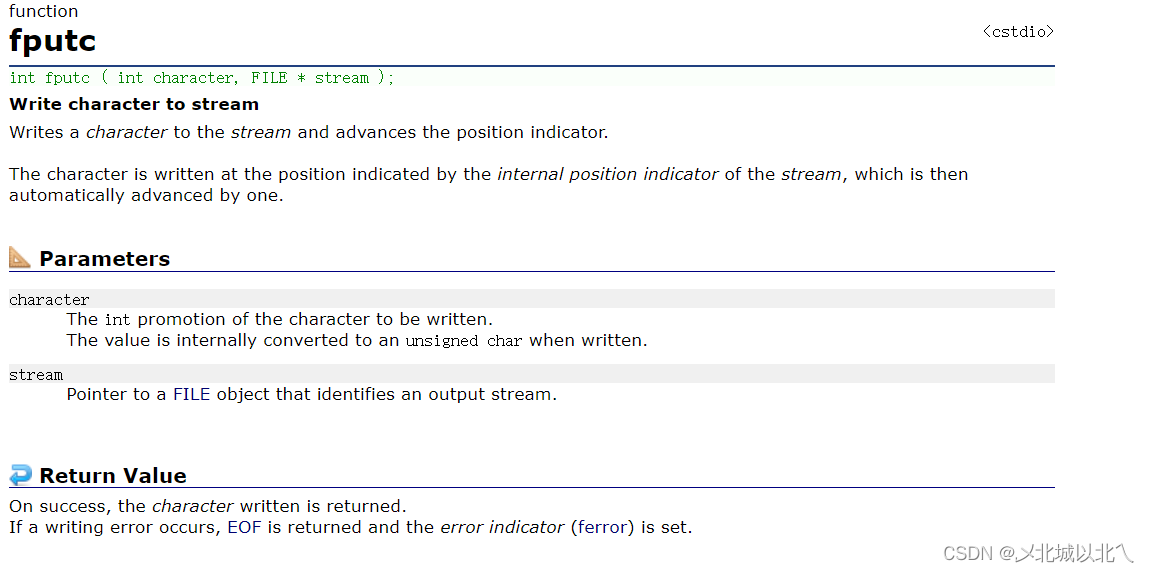Open the <cstdio> header link
Viewport: 1149px width, 573px height.
(x=1018, y=32)
